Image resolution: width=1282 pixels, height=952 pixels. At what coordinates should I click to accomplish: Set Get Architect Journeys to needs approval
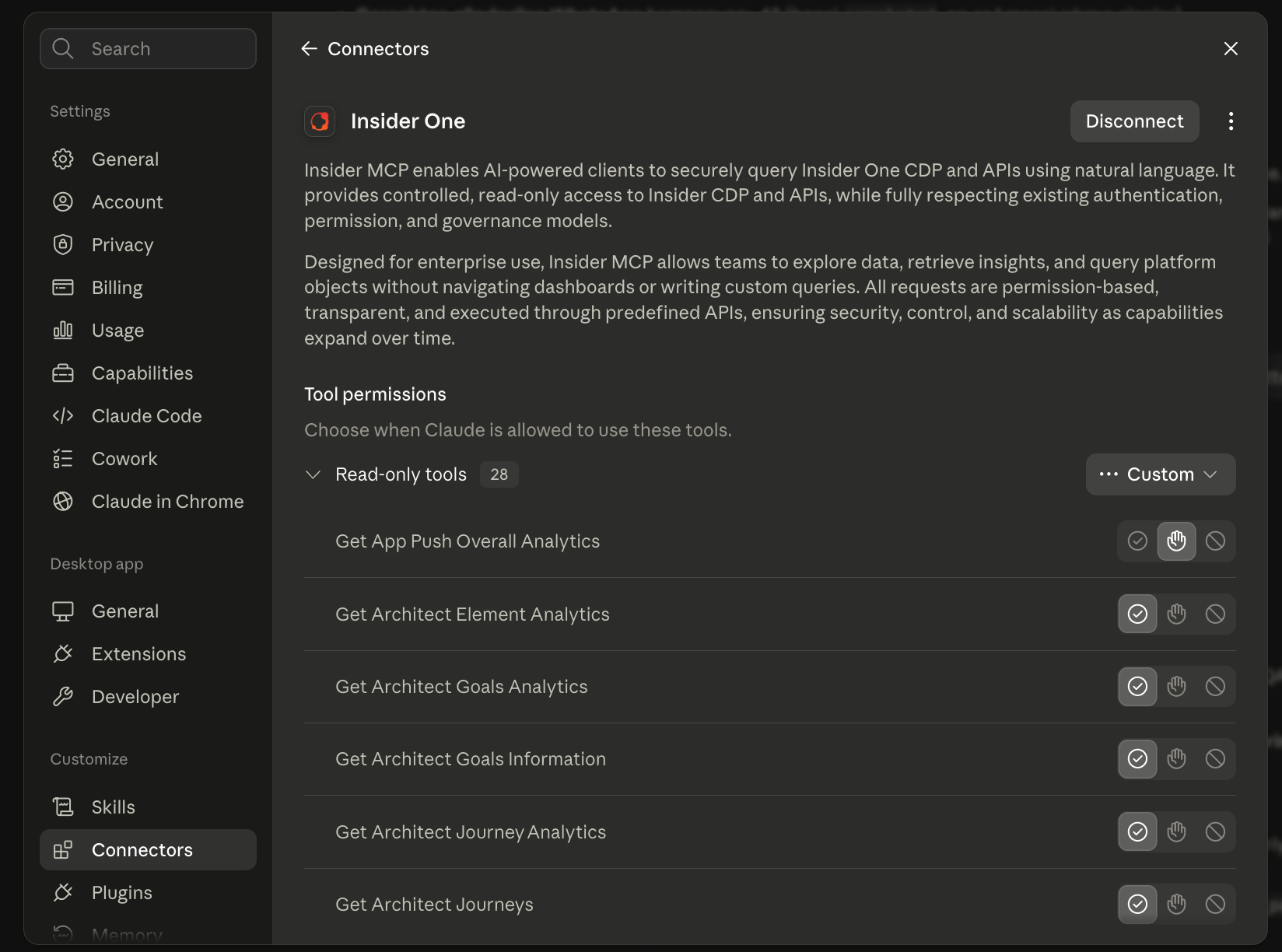tap(1176, 904)
